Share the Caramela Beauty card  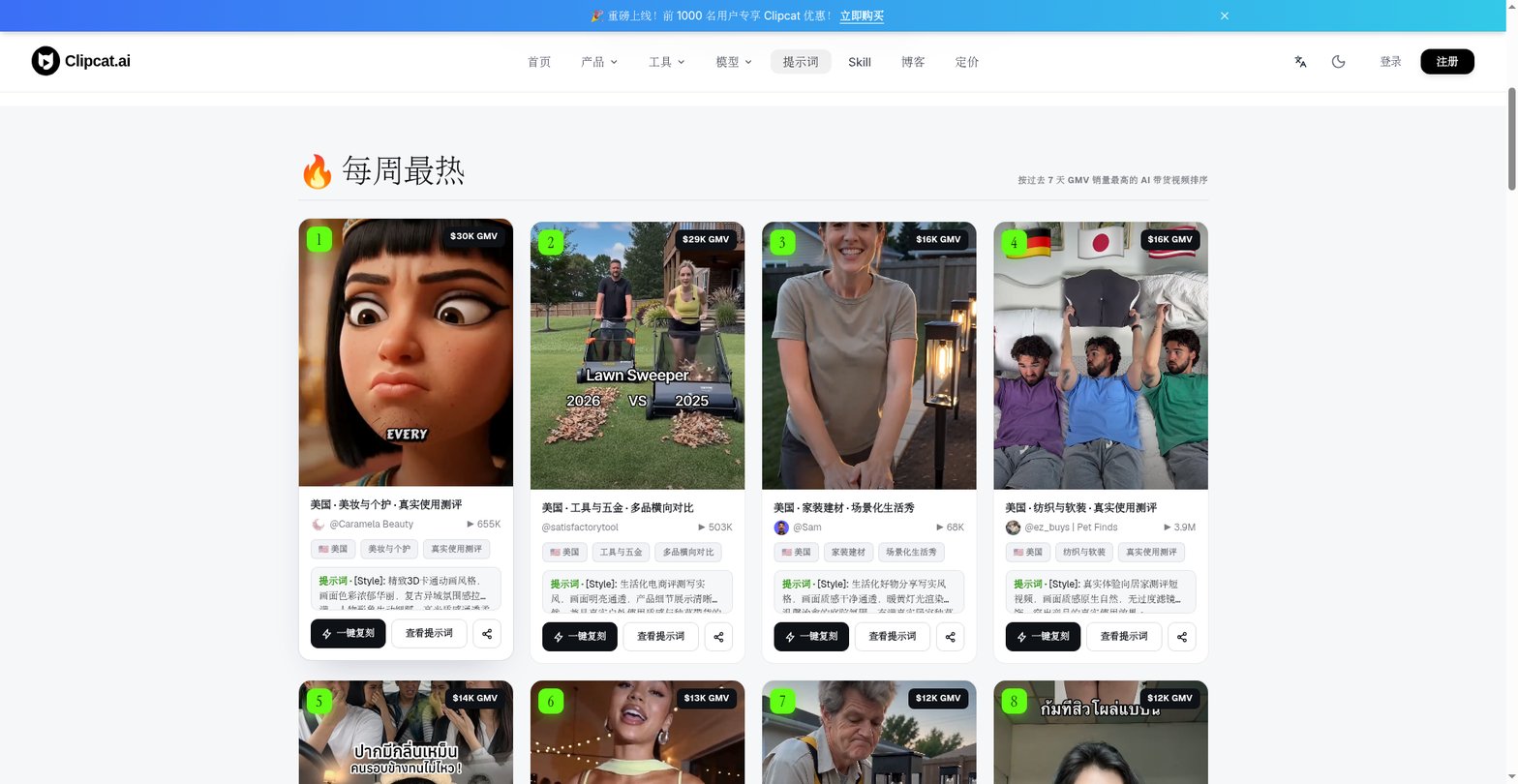click(487, 634)
